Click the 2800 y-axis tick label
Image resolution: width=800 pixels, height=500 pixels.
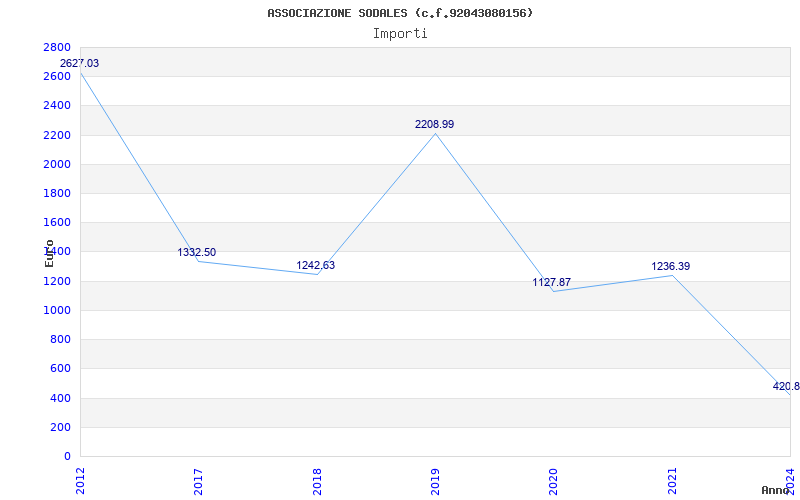[57, 47]
